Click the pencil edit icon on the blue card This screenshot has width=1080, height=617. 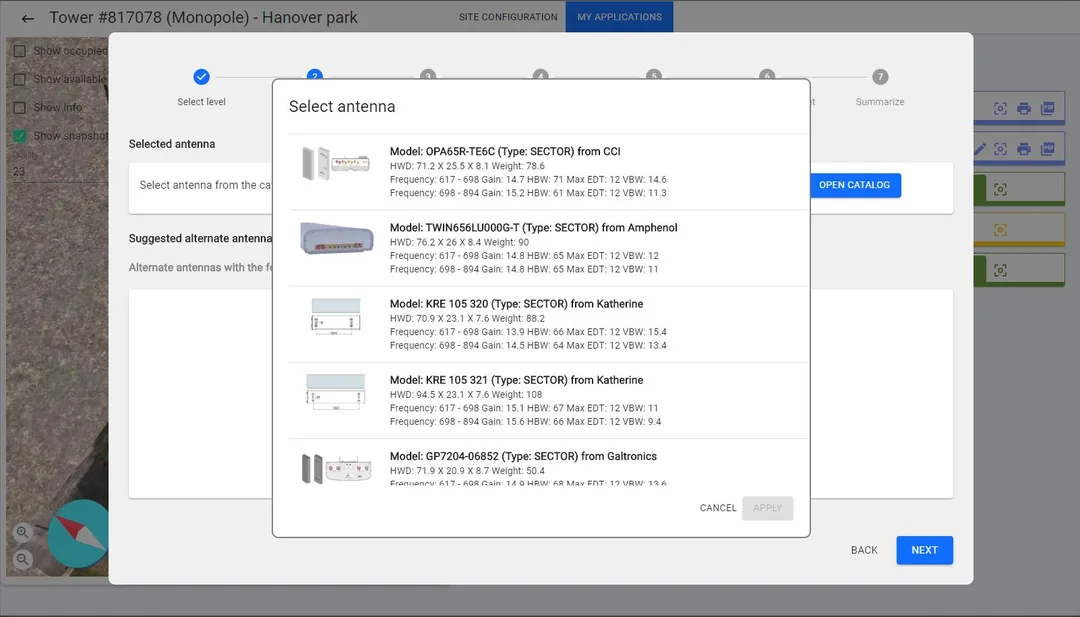[980, 149]
